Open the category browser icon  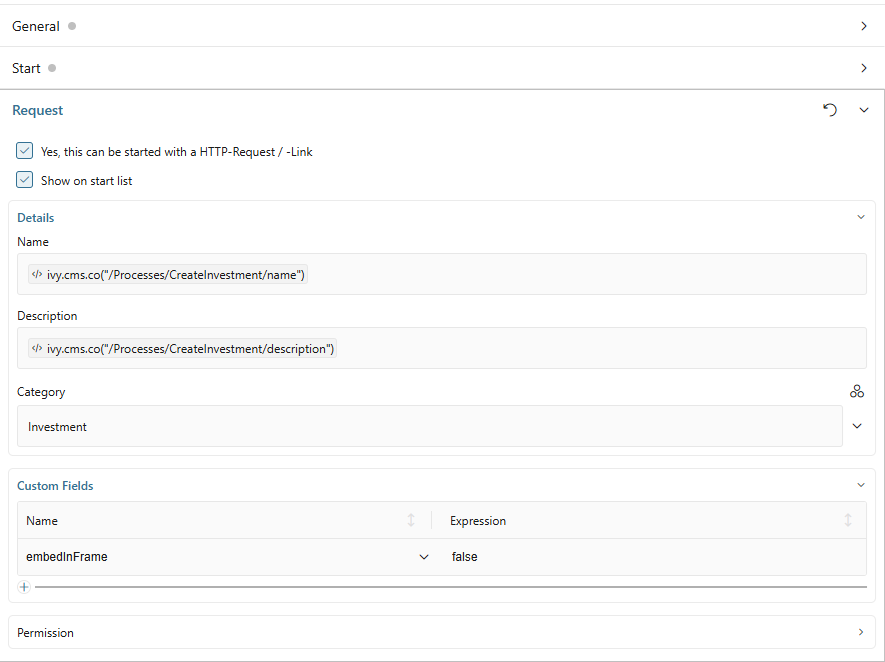click(857, 392)
